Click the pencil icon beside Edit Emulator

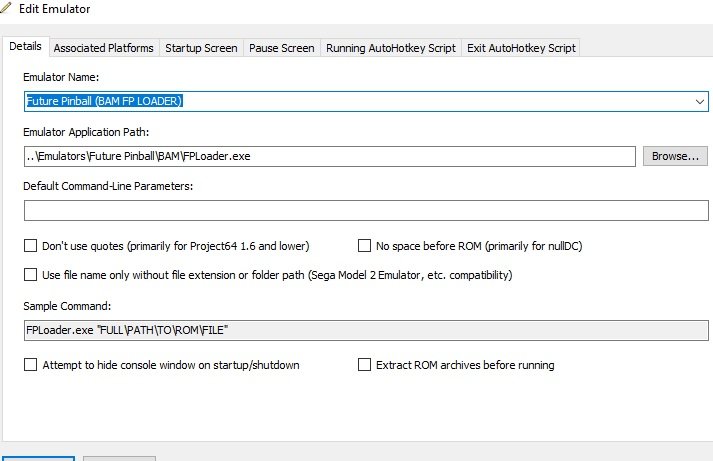point(5,7)
